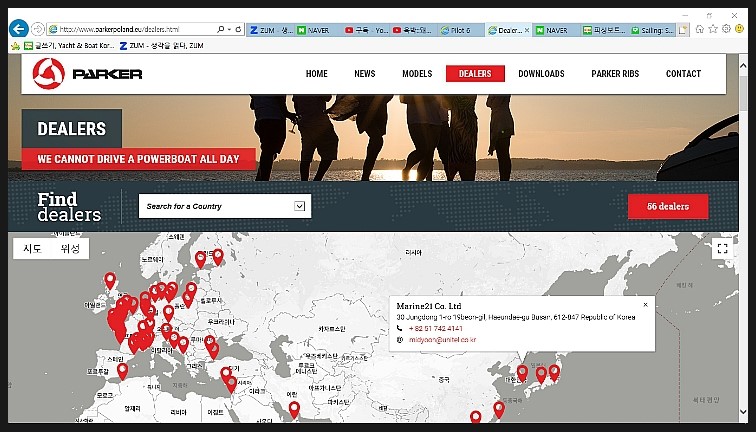Viewport: 756px width, 432px height.
Task: Open the address bar history dropdown arrow
Action: click(229, 29)
